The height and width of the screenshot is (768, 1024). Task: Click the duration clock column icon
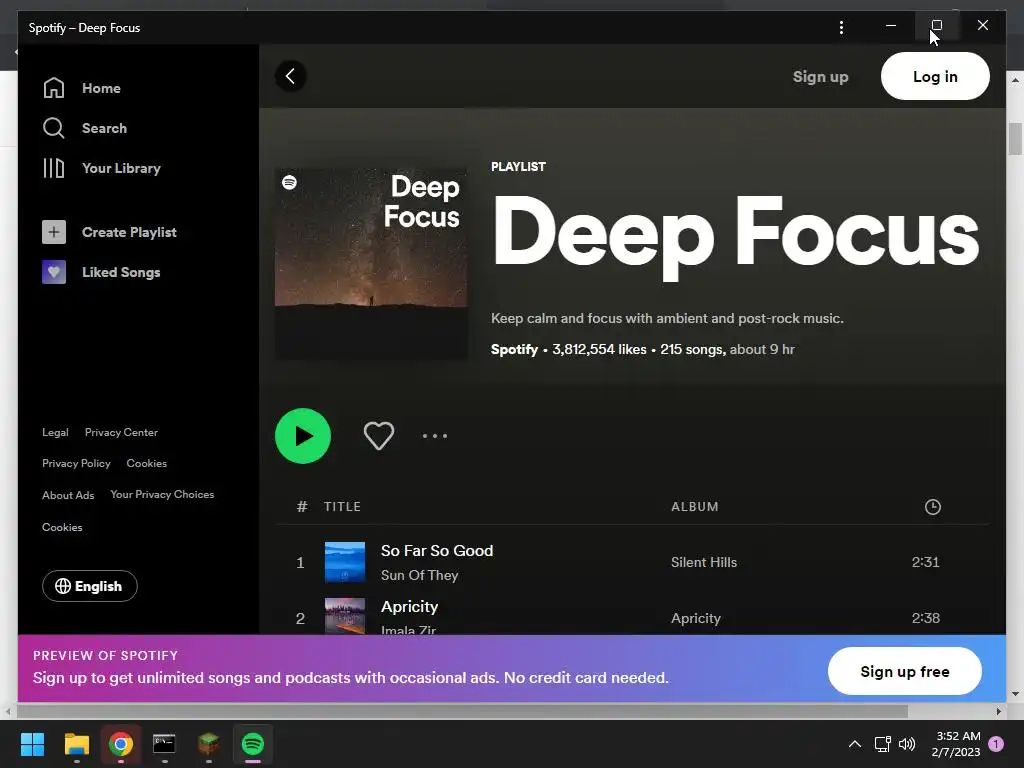pos(933,507)
